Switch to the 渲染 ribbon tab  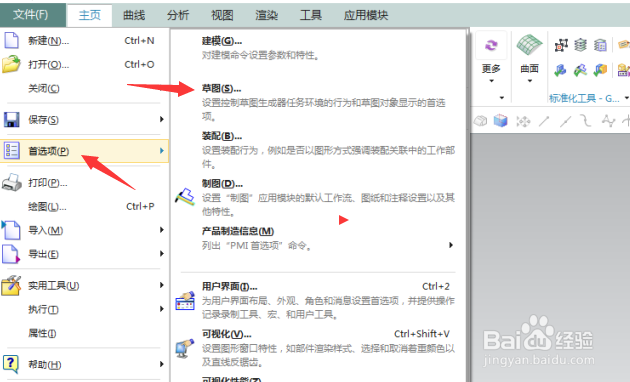tap(266, 15)
